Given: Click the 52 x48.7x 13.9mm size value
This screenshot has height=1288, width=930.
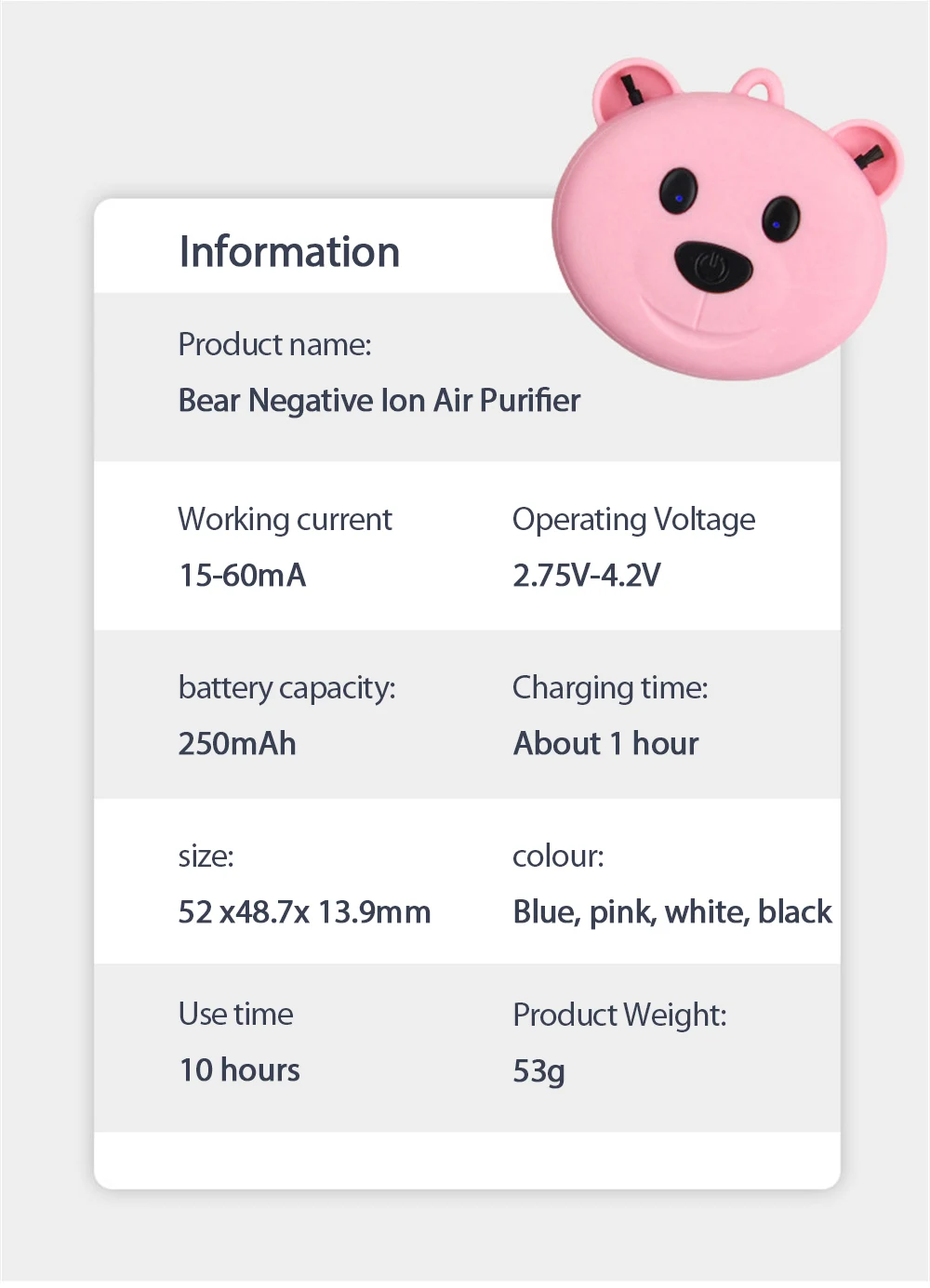Looking at the screenshot, I should click(304, 912).
